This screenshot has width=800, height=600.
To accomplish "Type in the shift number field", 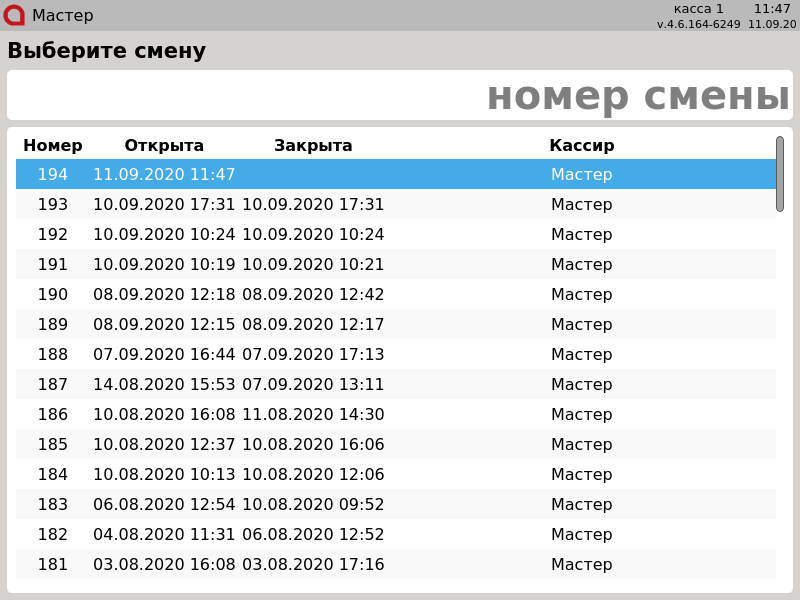I will coord(400,96).
